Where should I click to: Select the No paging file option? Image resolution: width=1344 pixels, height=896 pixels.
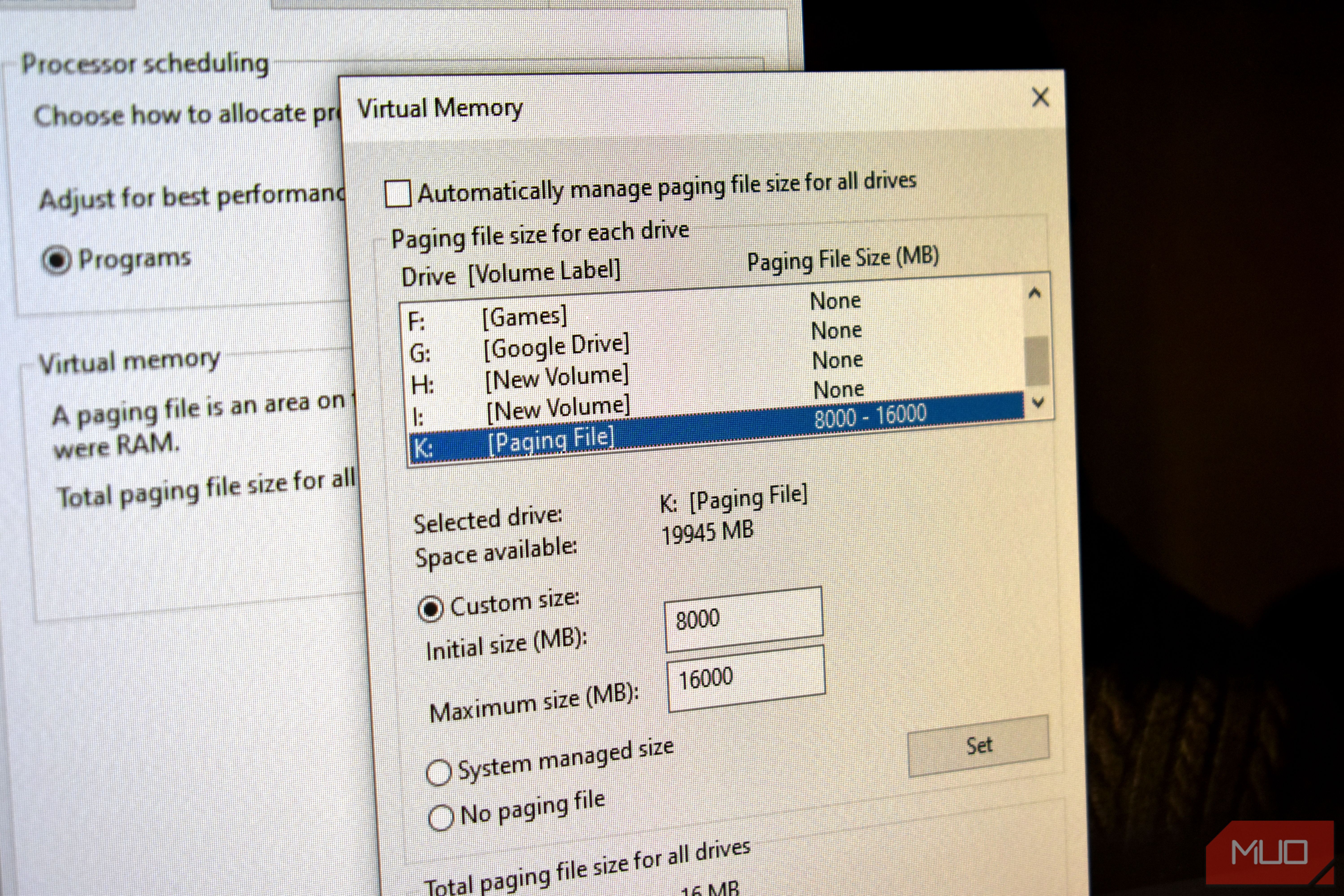[441, 818]
